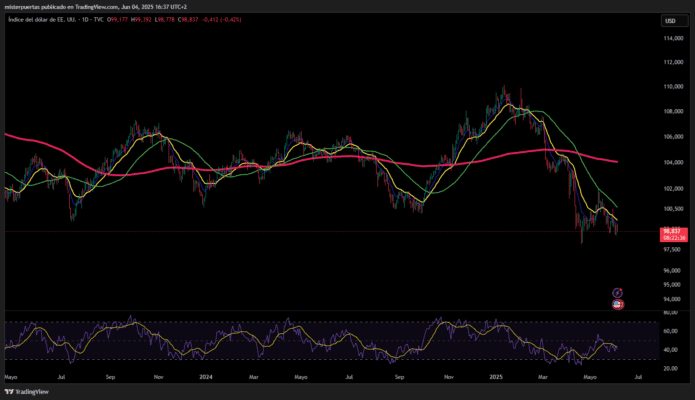The height and width of the screenshot is (400, 695).
Task: Click the 2024 label on time axis
Action: point(206,378)
